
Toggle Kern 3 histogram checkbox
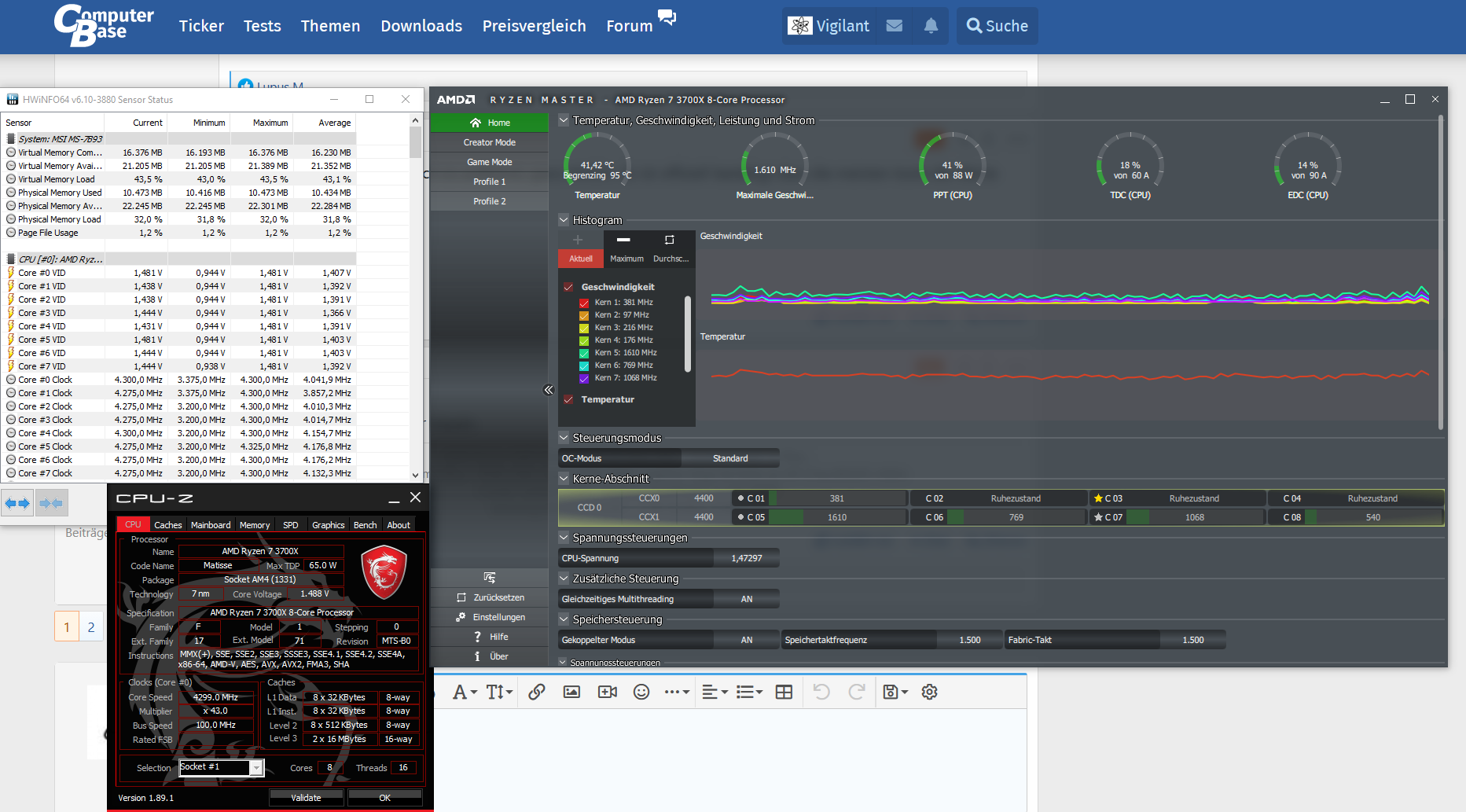click(x=584, y=328)
